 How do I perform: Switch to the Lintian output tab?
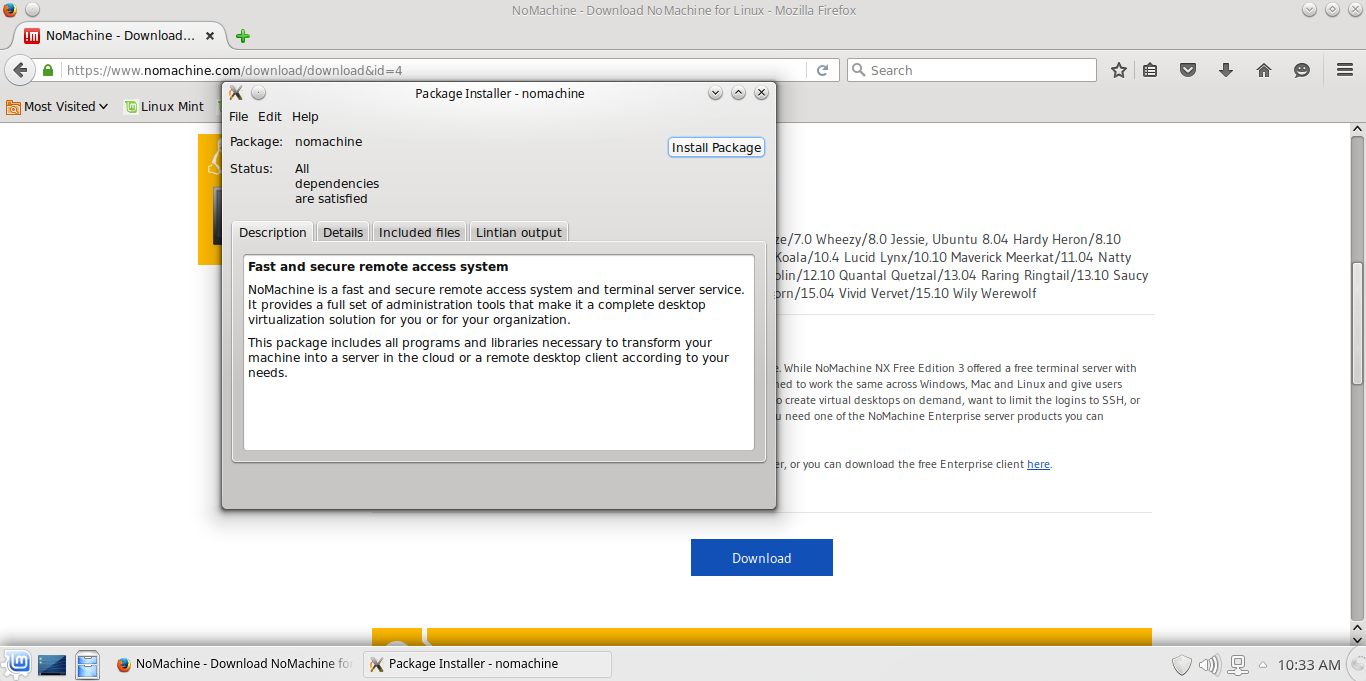click(x=519, y=232)
